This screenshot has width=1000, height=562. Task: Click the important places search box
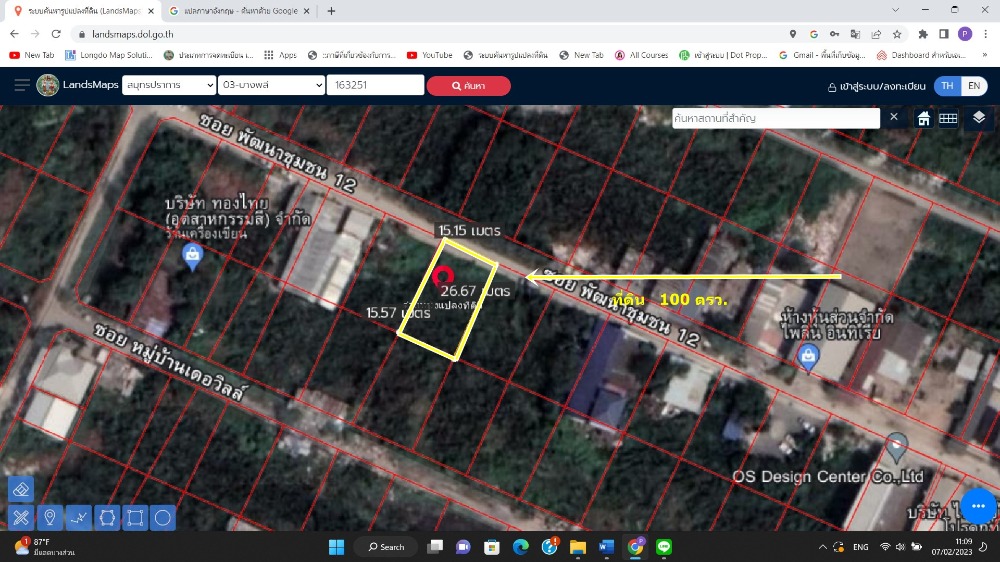click(x=776, y=118)
